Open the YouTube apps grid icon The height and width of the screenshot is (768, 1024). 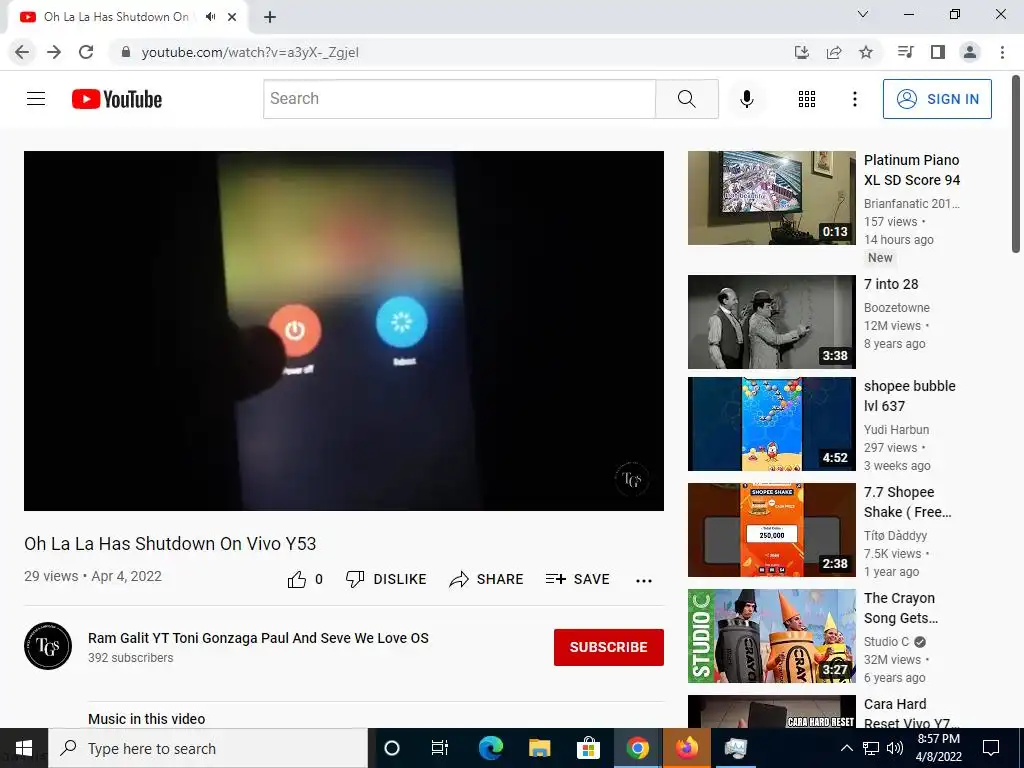(807, 99)
